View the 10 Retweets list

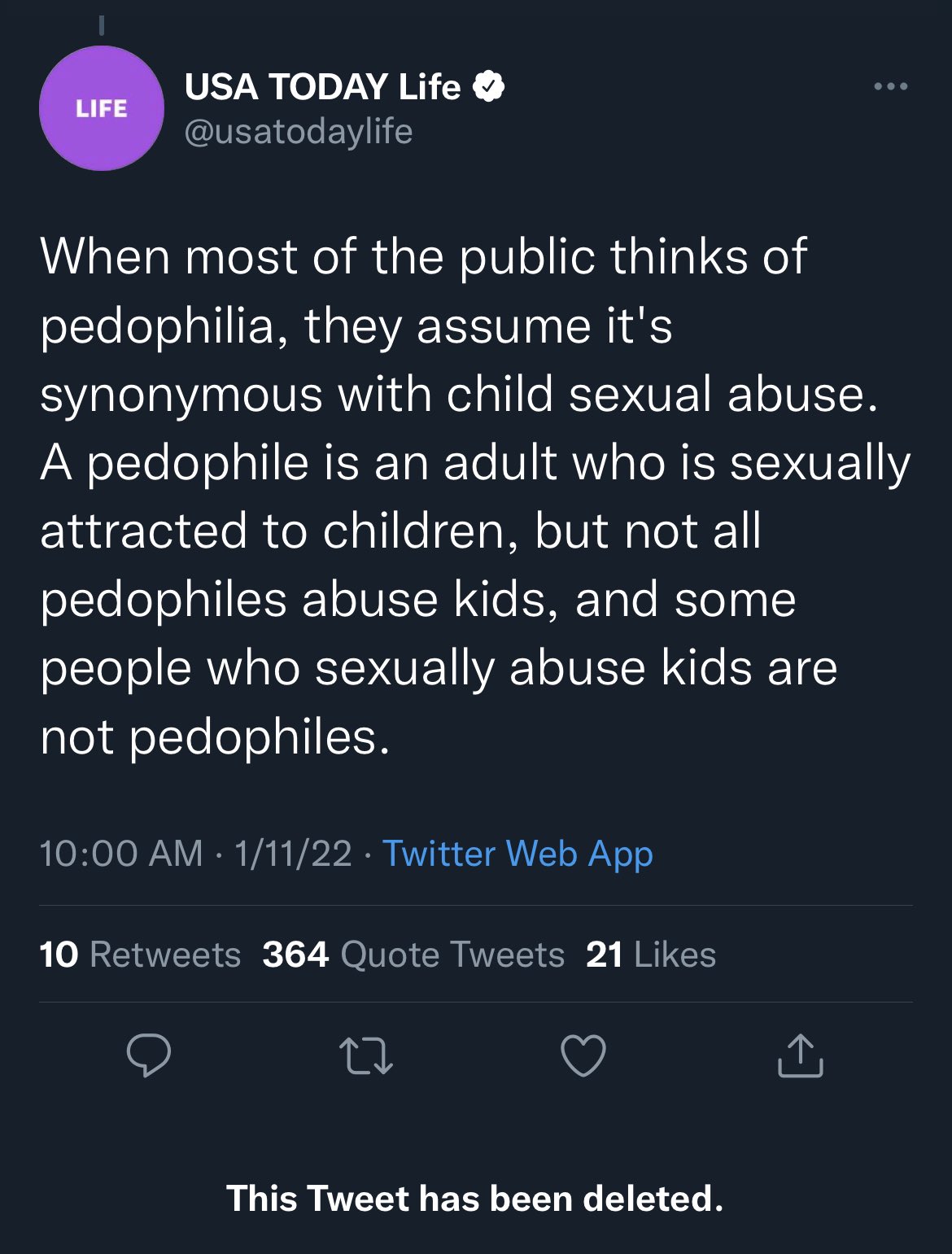click(x=140, y=954)
